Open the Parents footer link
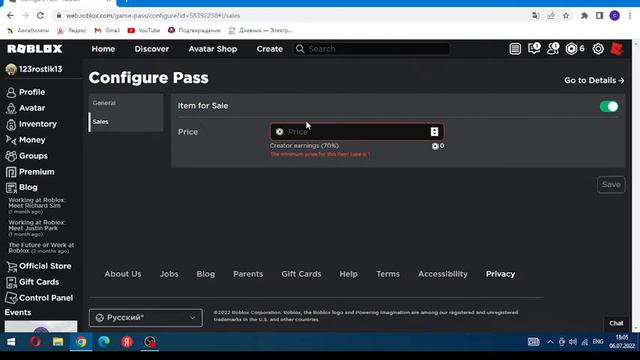Viewport: 640px width, 360px height. (248, 274)
